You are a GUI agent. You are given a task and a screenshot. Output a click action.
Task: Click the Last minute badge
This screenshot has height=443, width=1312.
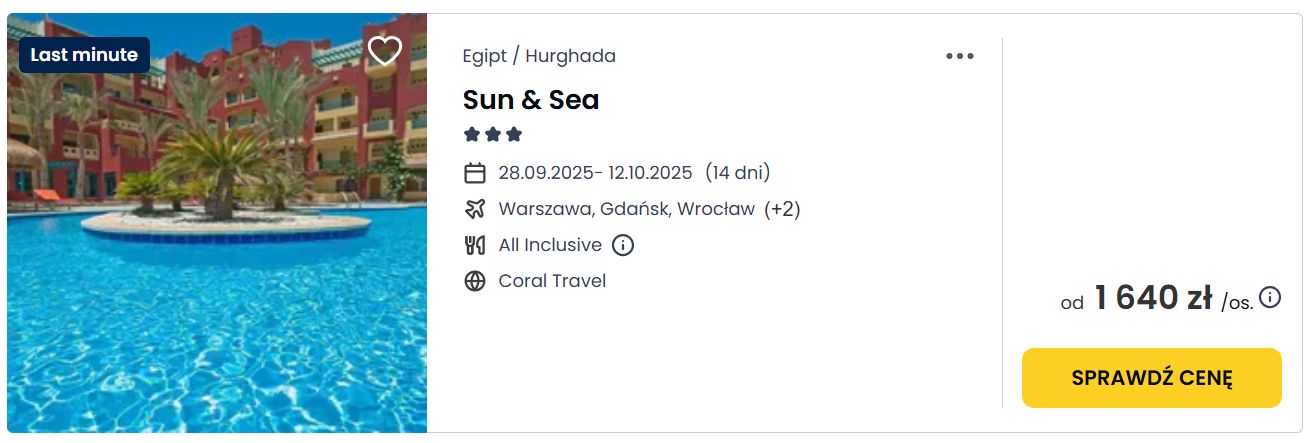click(84, 55)
